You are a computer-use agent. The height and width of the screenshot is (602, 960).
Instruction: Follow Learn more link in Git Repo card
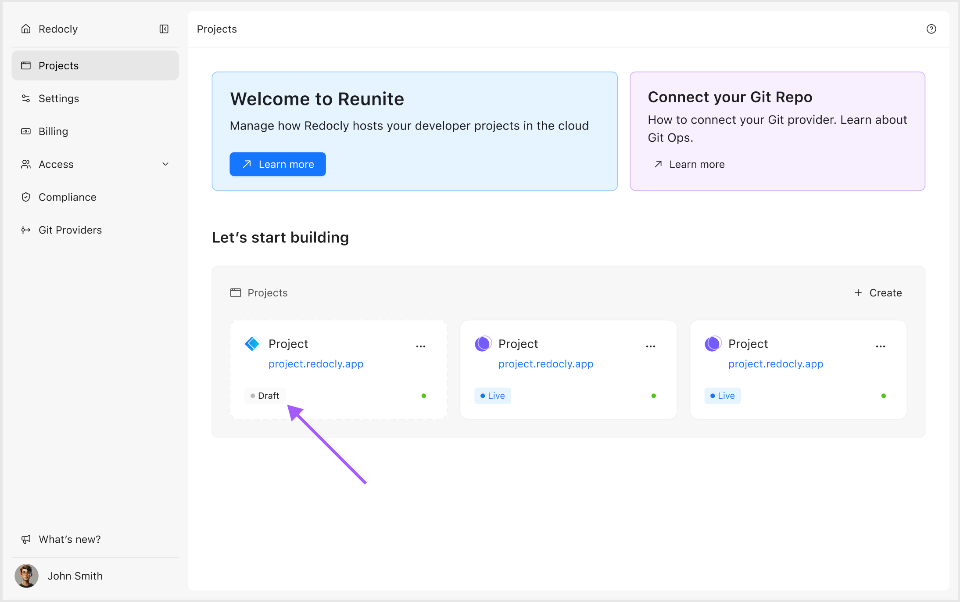click(689, 164)
